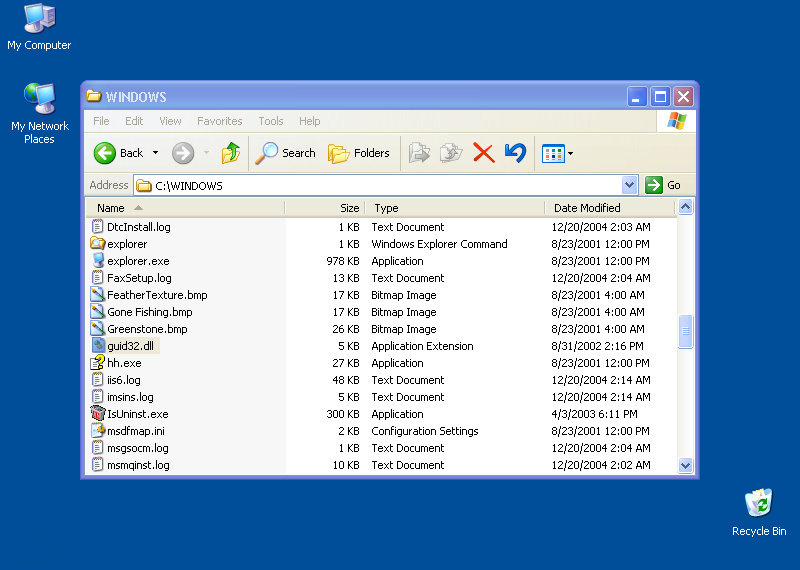Click the Views grid icon

point(553,153)
